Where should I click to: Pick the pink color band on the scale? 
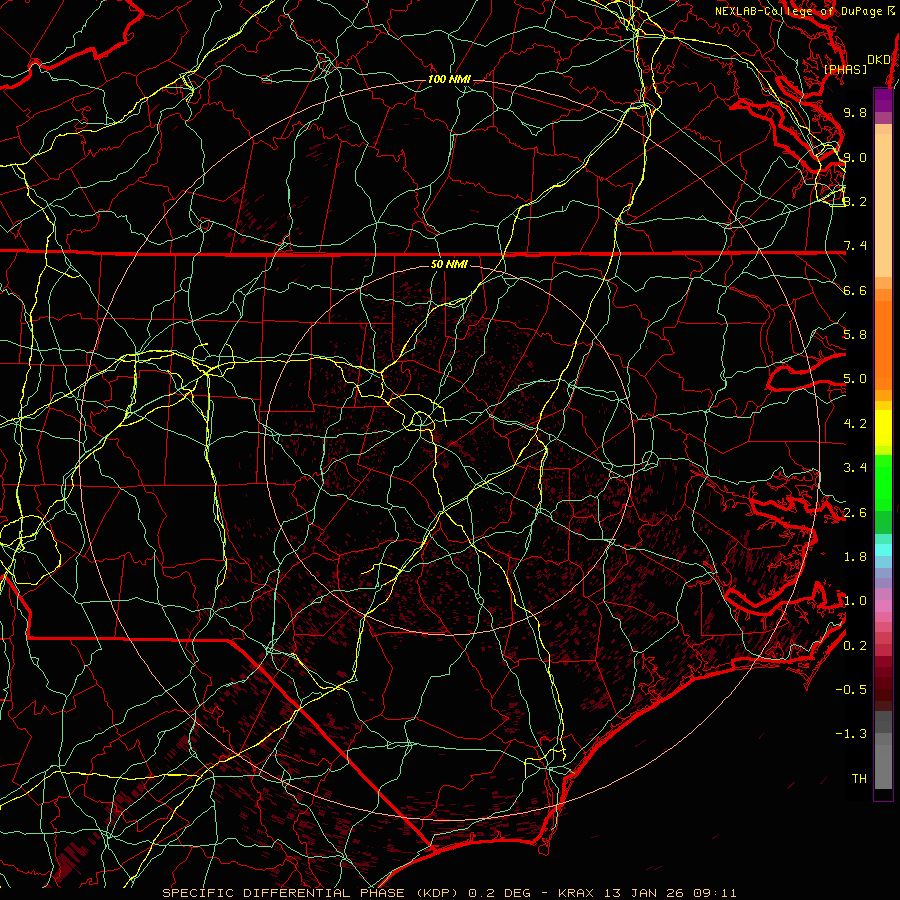pyautogui.click(x=883, y=606)
